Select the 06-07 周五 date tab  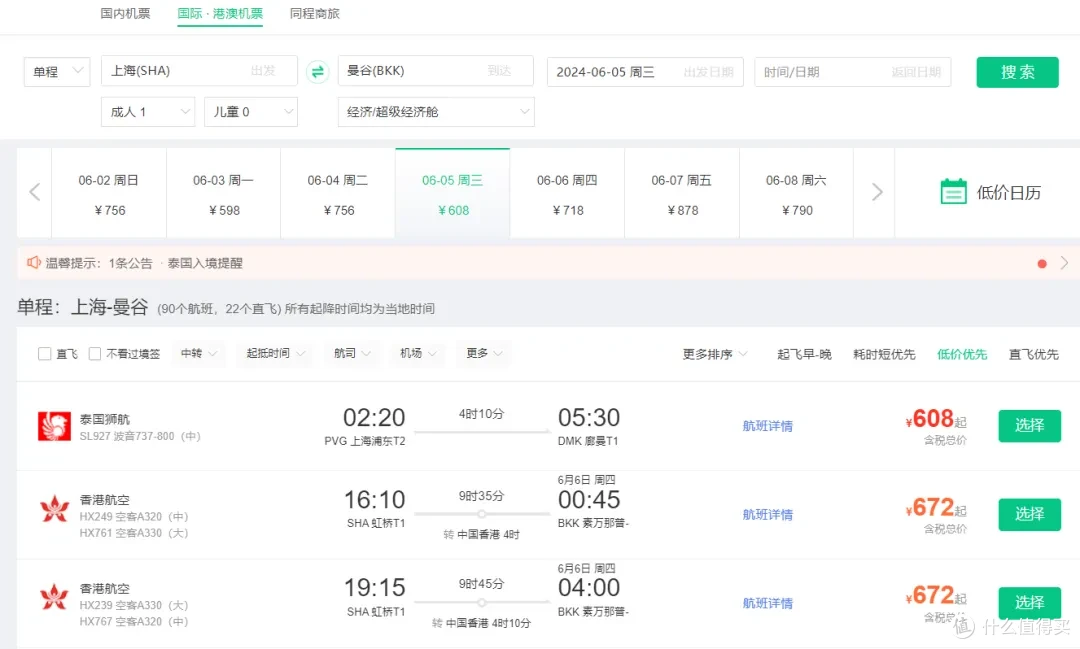(682, 194)
